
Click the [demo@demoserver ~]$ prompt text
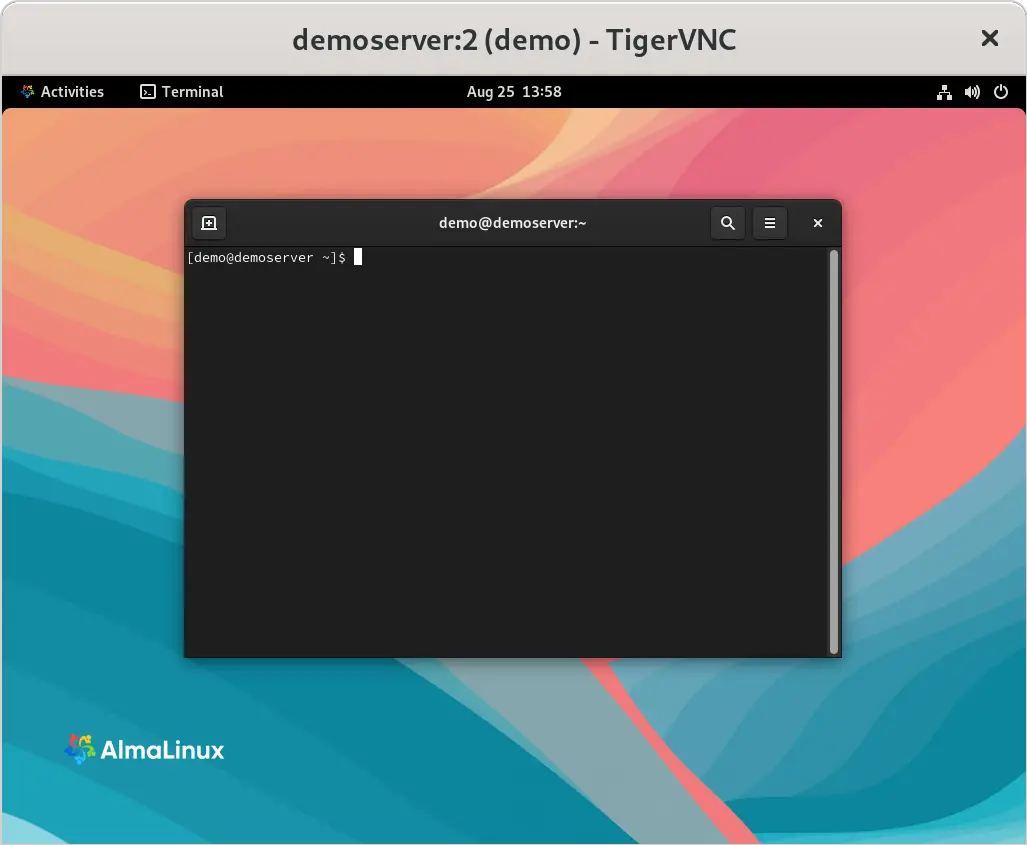[x=266, y=257]
